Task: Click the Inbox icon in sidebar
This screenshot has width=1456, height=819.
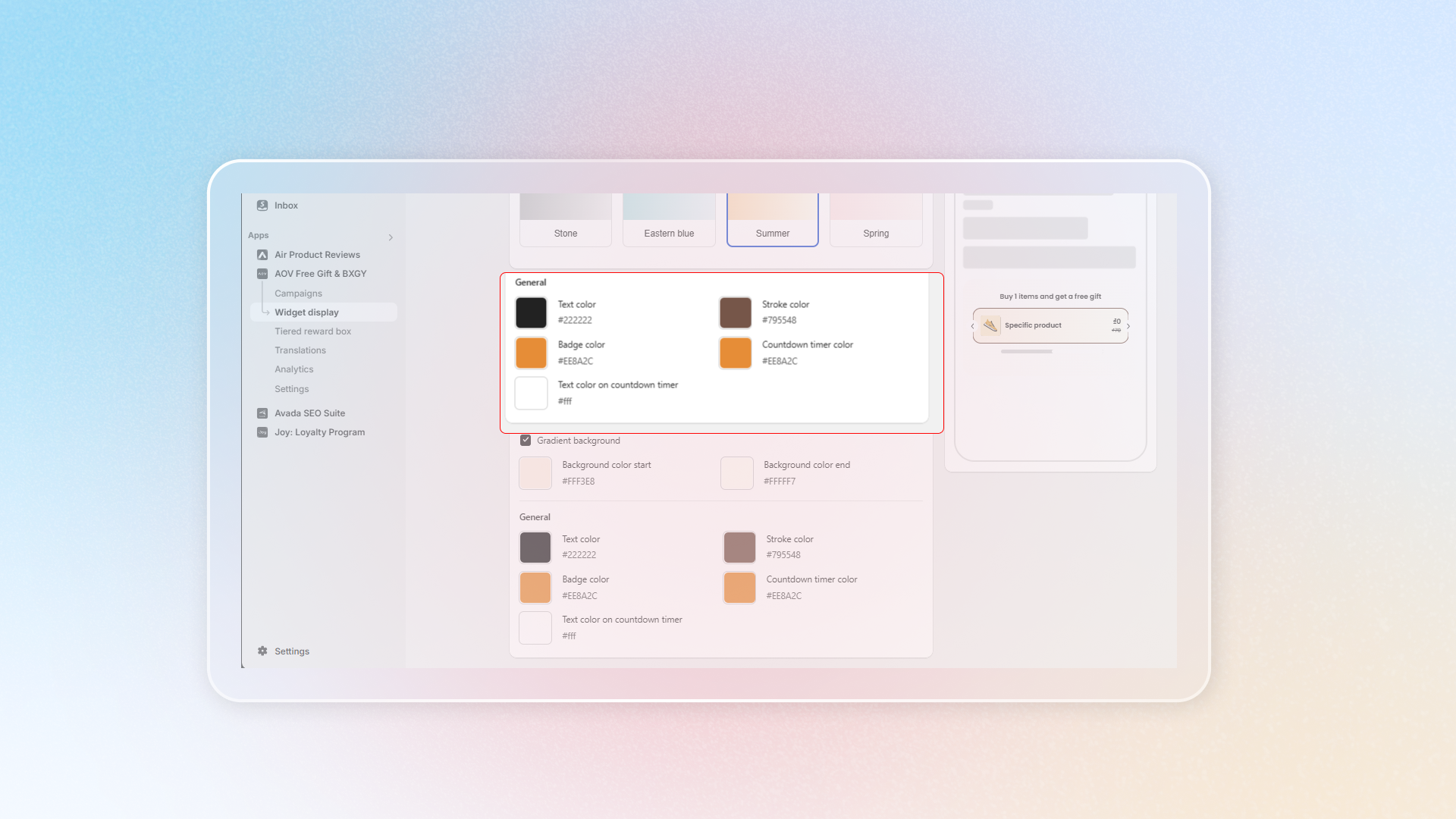Action: pyautogui.click(x=262, y=206)
